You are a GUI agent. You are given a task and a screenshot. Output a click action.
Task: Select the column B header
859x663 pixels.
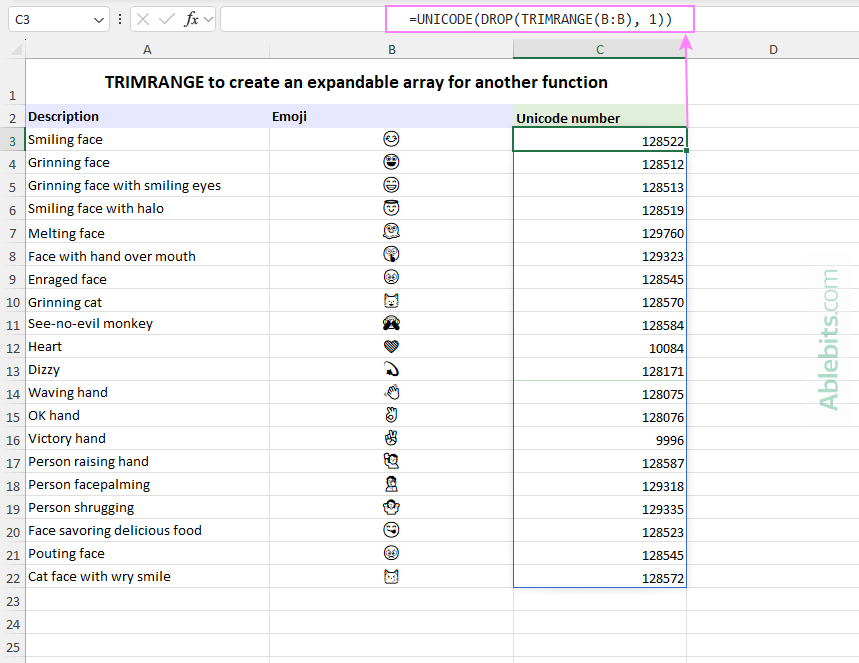[x=391, y=48]
